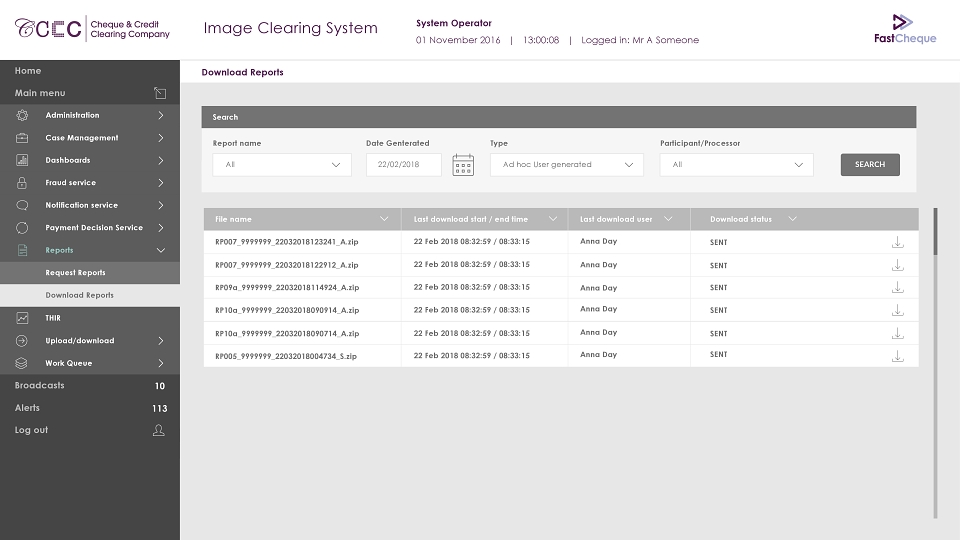
Task: Download RP007_9999999_22032018123241_A.zip file
Action: [898, 242]
